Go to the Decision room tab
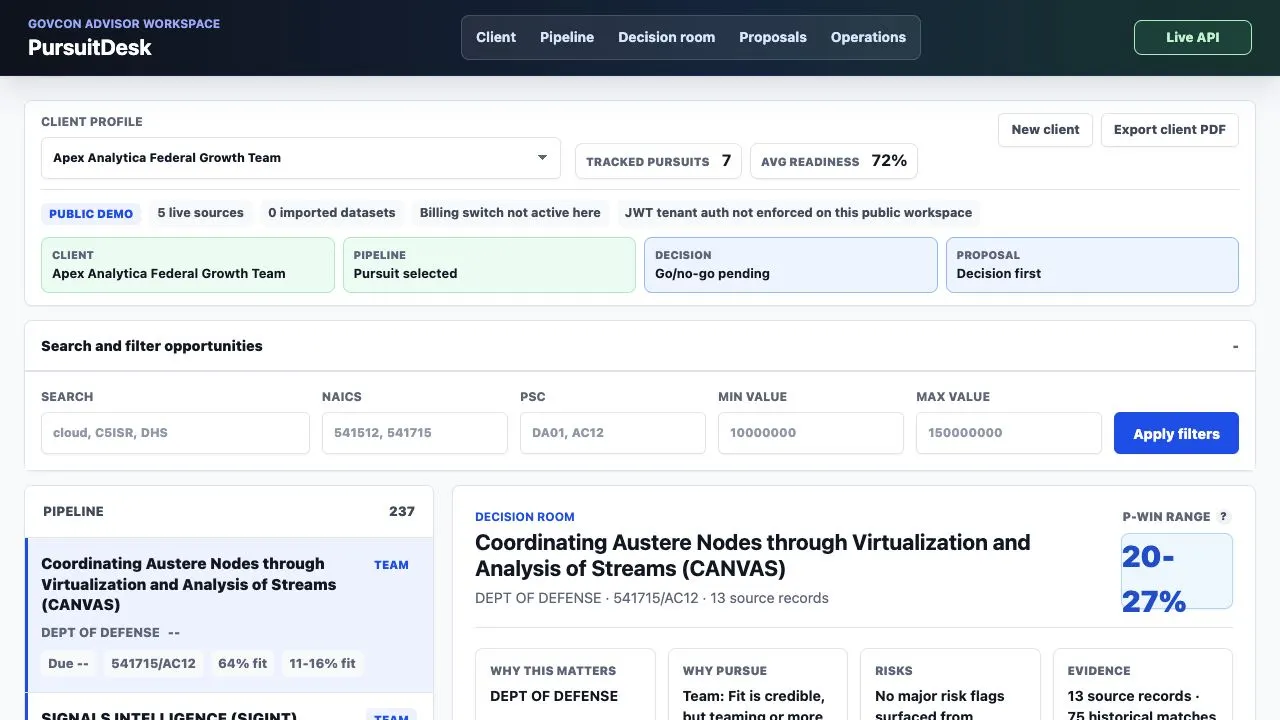1280x720 pixels. pyautogui.click(x=666, y=37)
